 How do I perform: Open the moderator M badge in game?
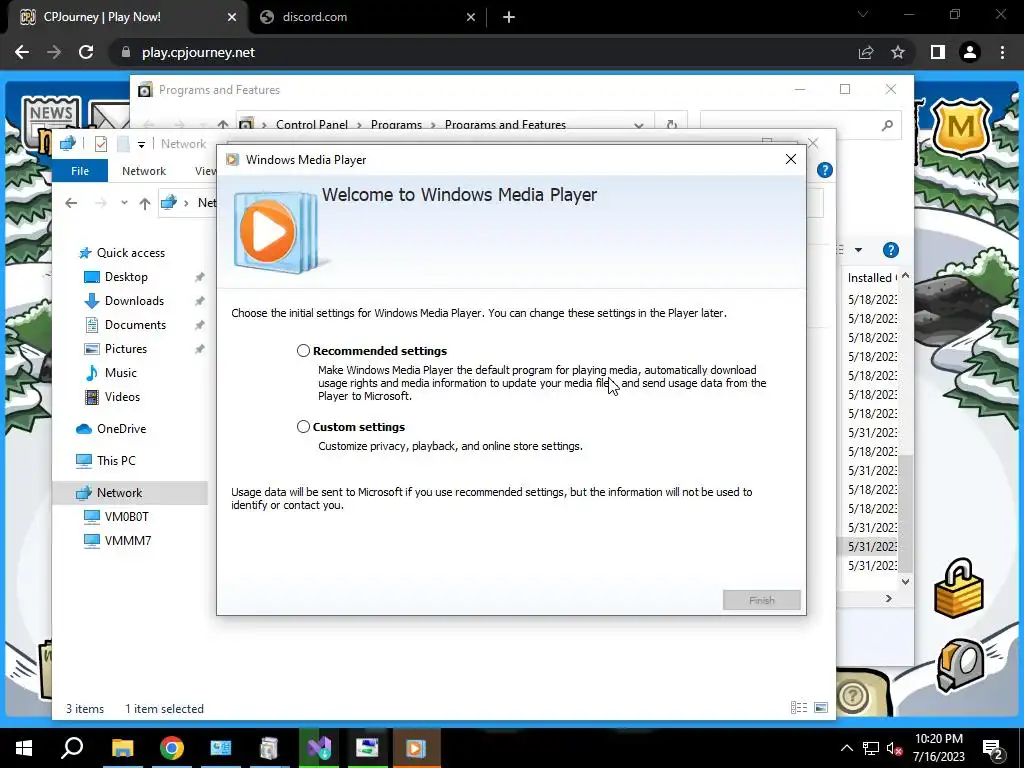(x=960, y=127)
